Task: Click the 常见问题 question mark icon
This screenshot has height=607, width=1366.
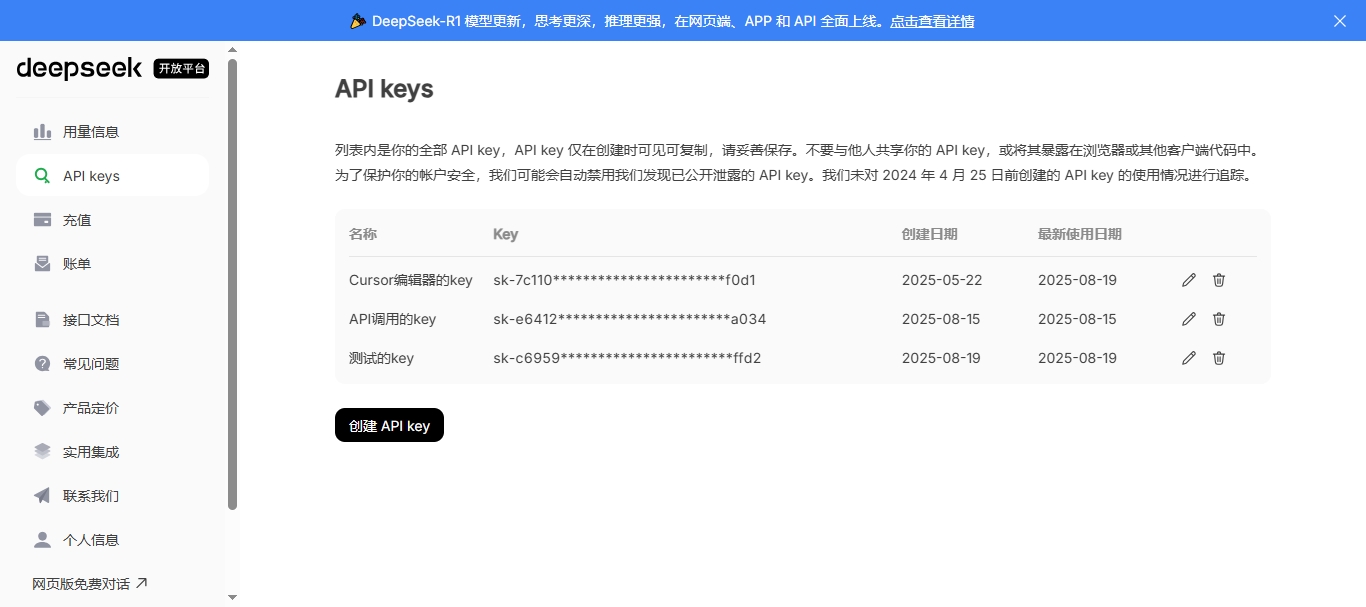Action: tap(42, 364)
